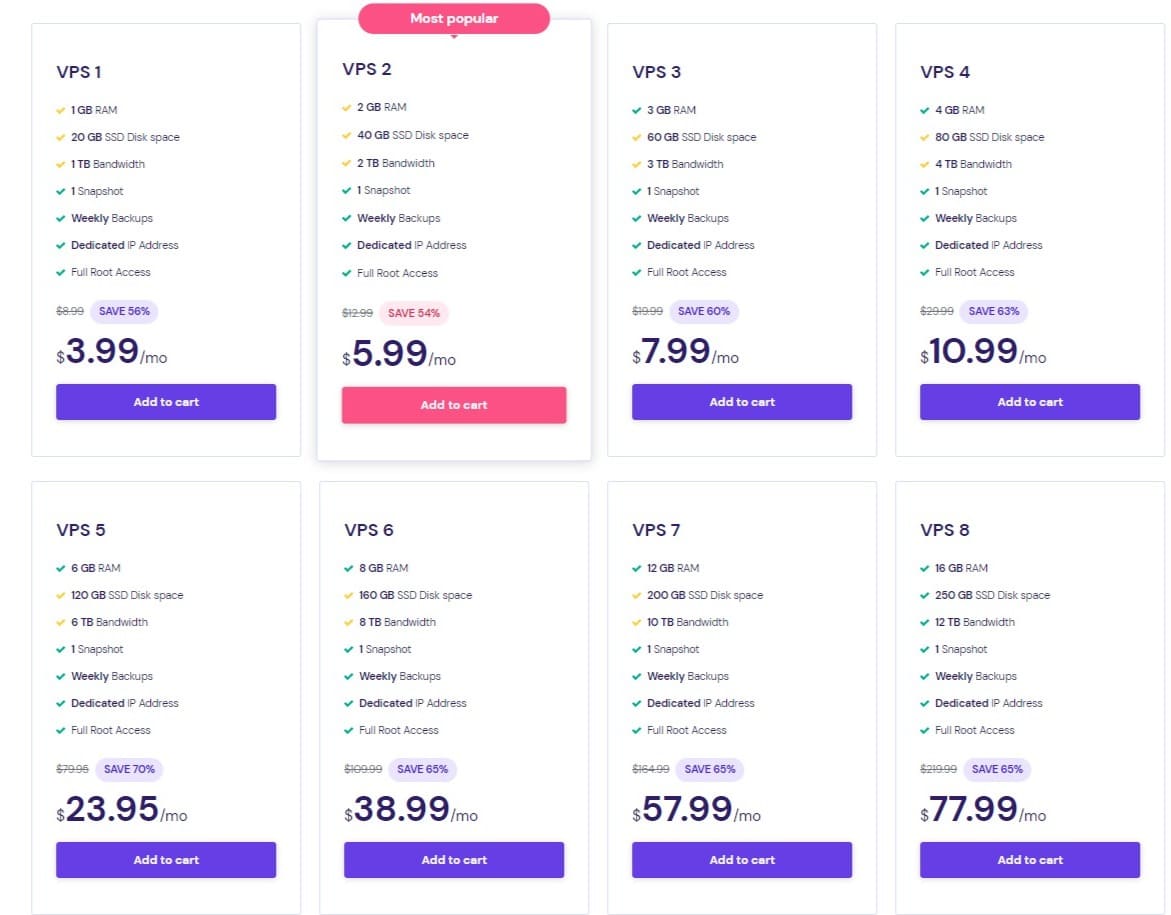Select the checkmark next to 120 GB SSD in VPS 5

tap(62, 595)
